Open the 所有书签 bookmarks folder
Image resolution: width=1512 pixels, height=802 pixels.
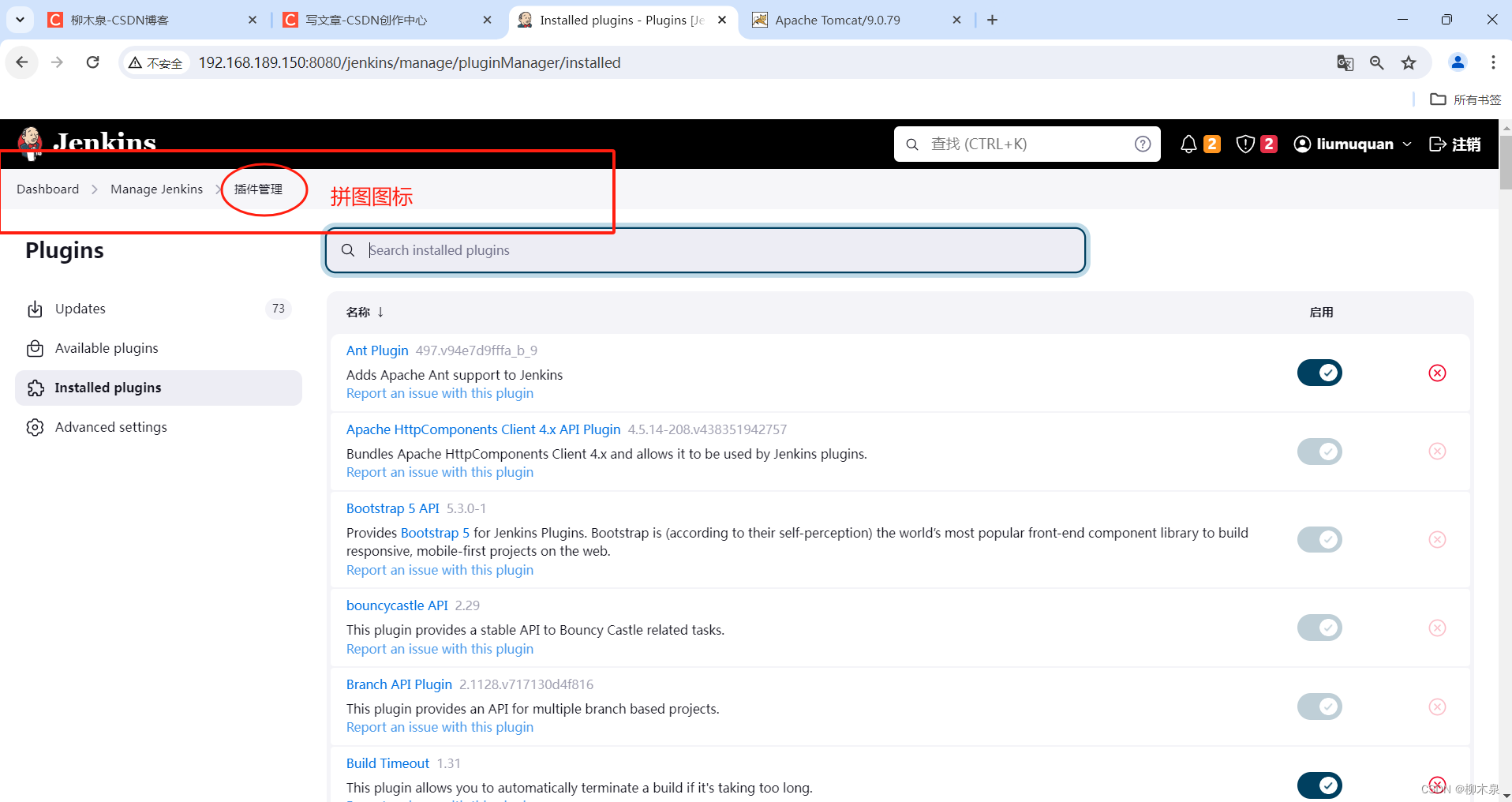point(1466,99)
